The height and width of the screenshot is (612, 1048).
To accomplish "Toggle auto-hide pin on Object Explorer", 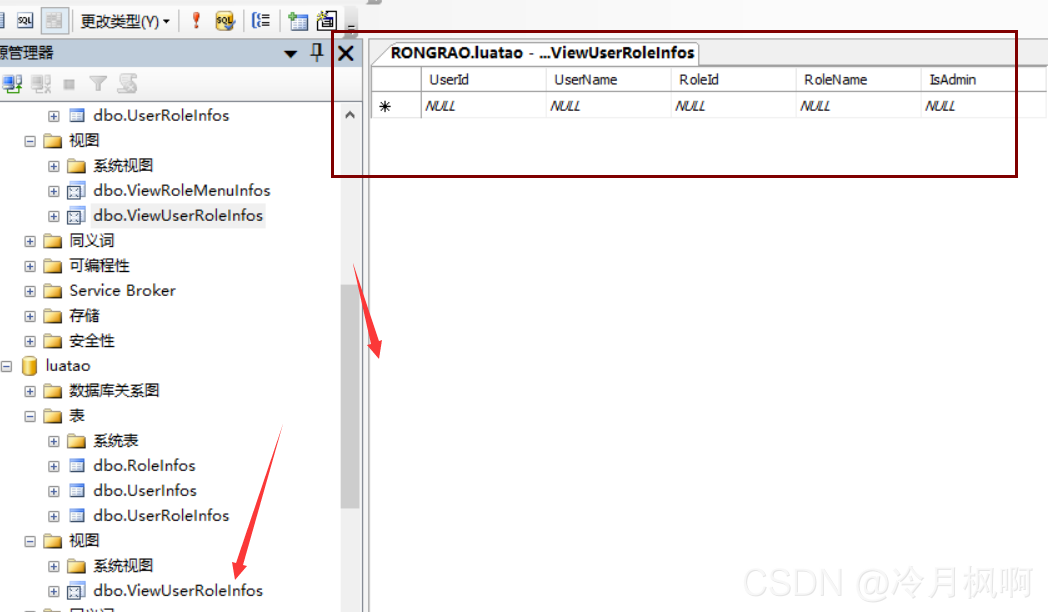I will [x=317, y=52].
